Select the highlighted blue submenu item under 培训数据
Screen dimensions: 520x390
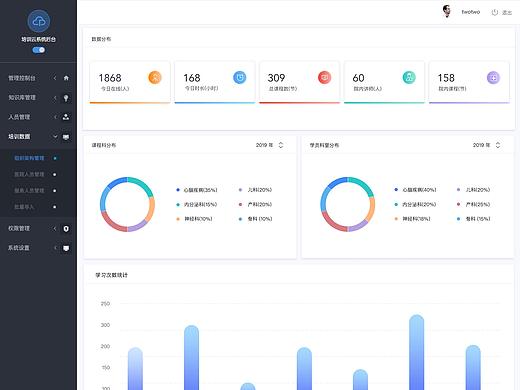tap(29, 158)
